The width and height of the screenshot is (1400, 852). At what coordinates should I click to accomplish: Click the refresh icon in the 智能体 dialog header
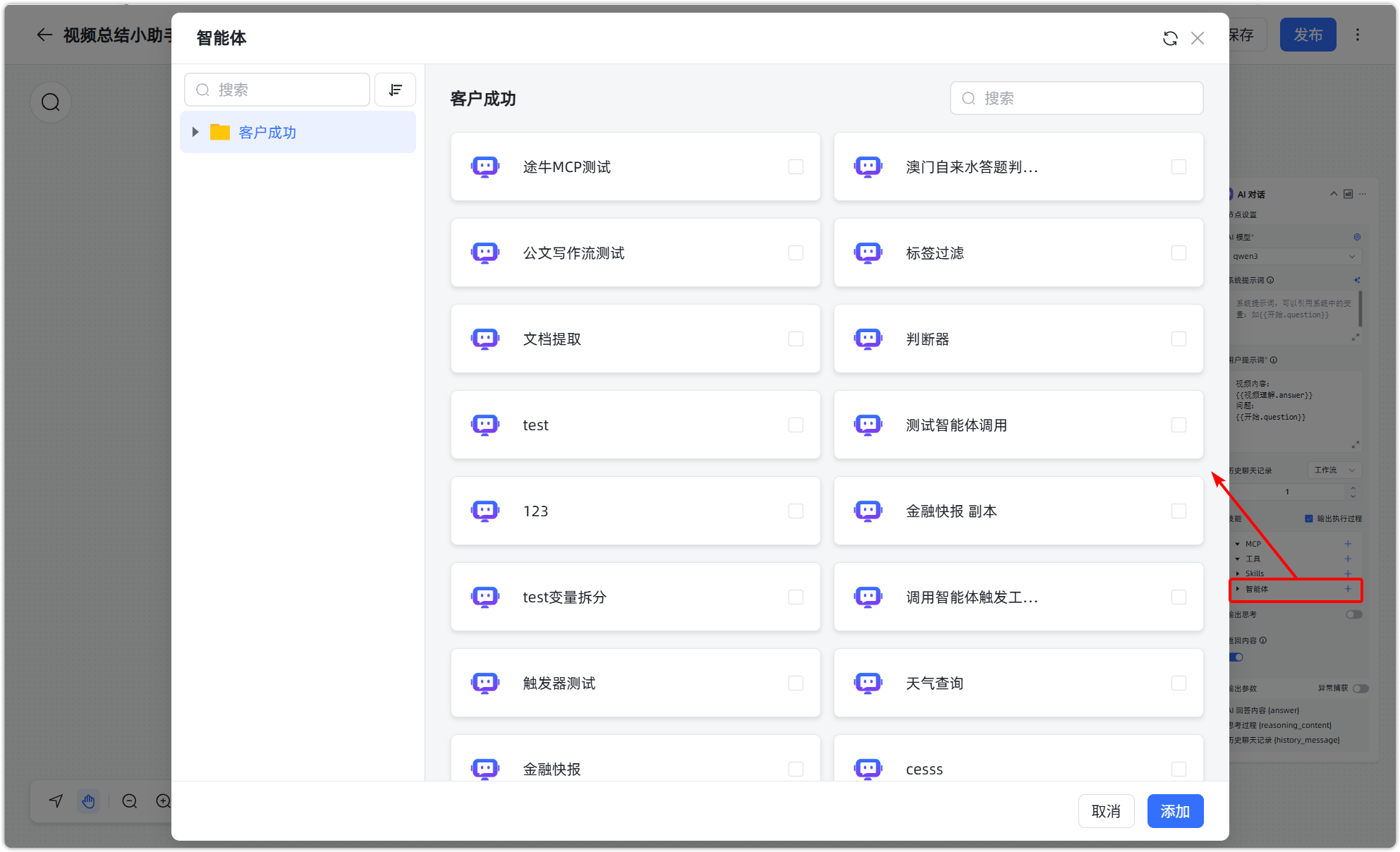tap(1170, 38)
